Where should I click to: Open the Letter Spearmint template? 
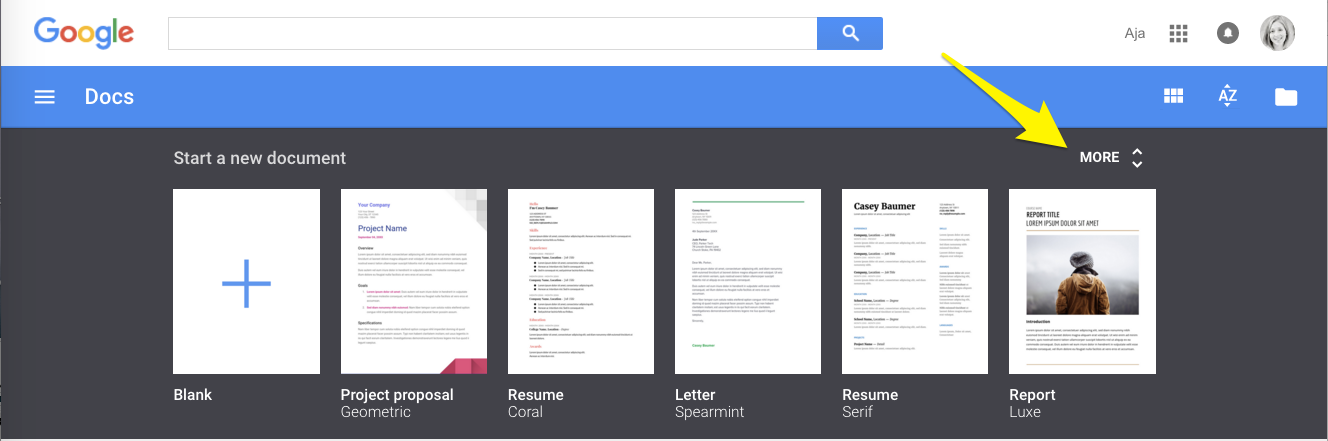pyautogui.click(x=748, y=281)
